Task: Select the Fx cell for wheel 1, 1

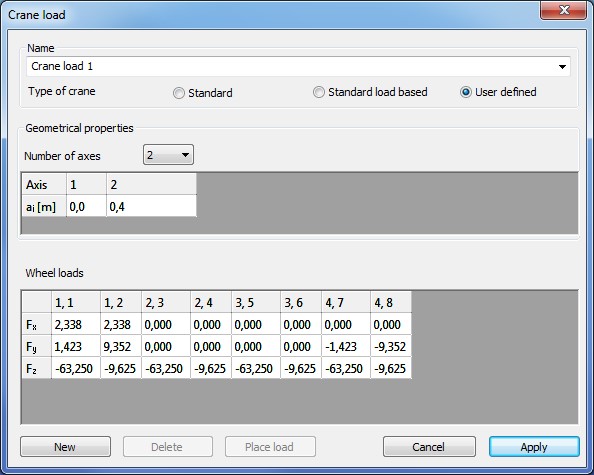Action: click(76, 324)
